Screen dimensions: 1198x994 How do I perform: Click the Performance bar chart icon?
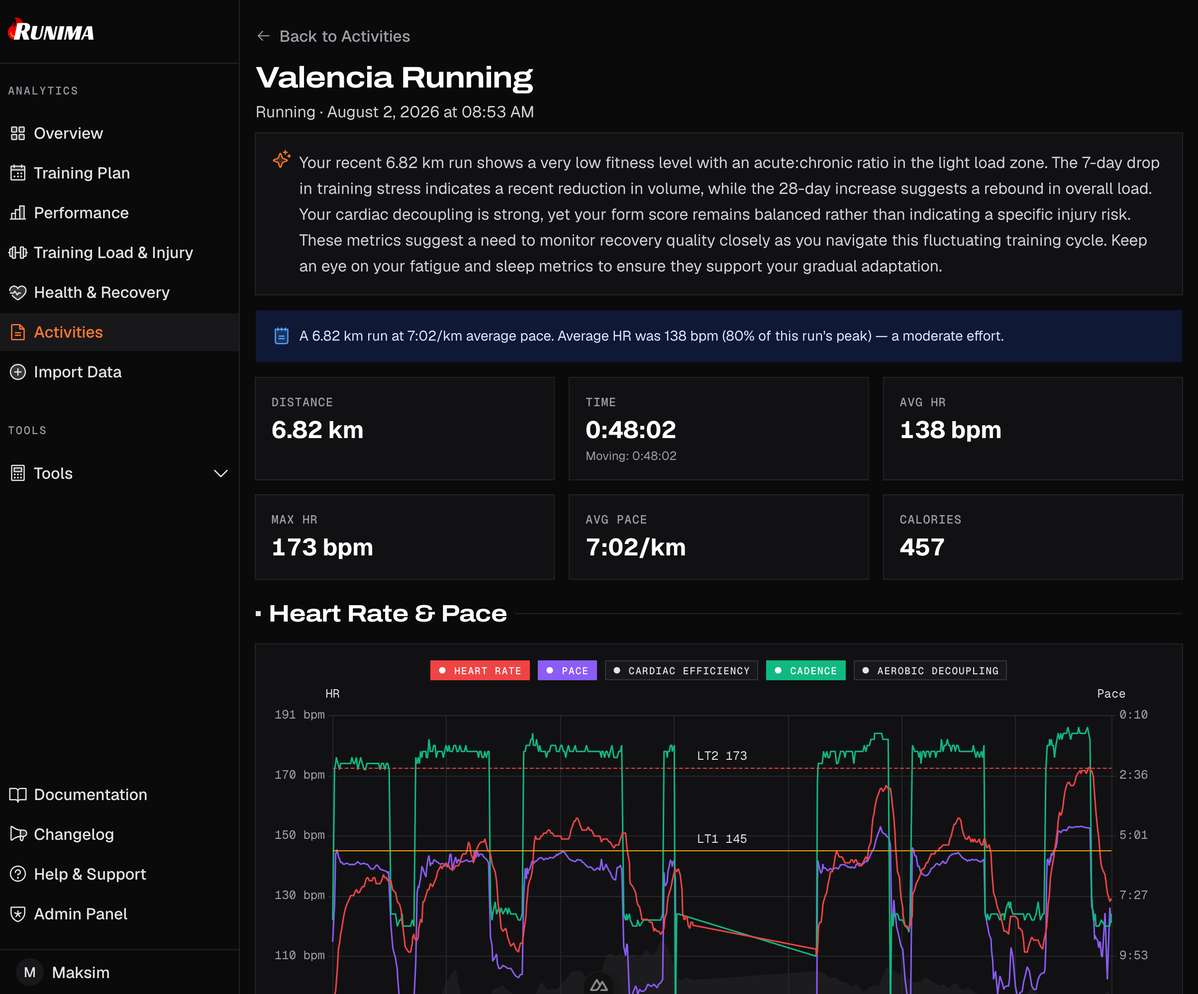[x=18, y=212]
